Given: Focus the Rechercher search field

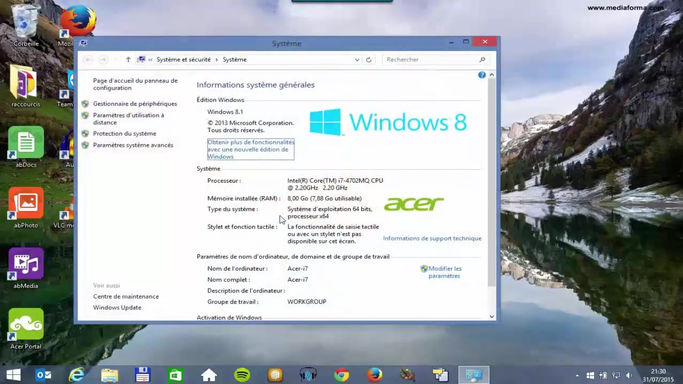Looking at the screenshot, I should (435, 60).
